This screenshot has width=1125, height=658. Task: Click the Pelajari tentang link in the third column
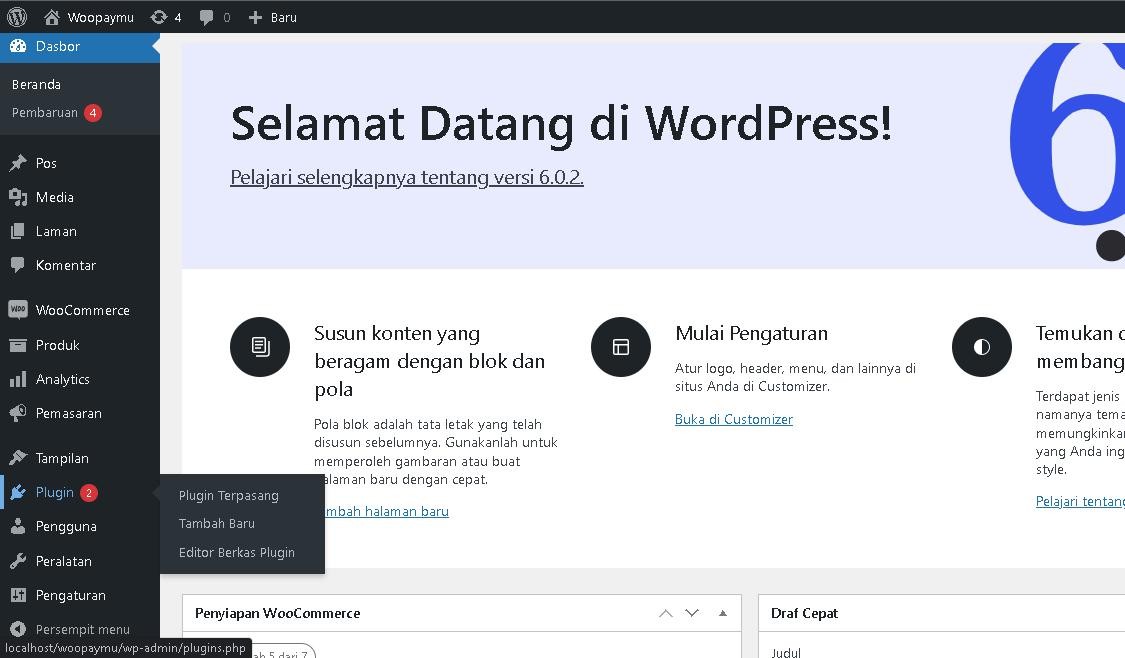pos(1080,501)
